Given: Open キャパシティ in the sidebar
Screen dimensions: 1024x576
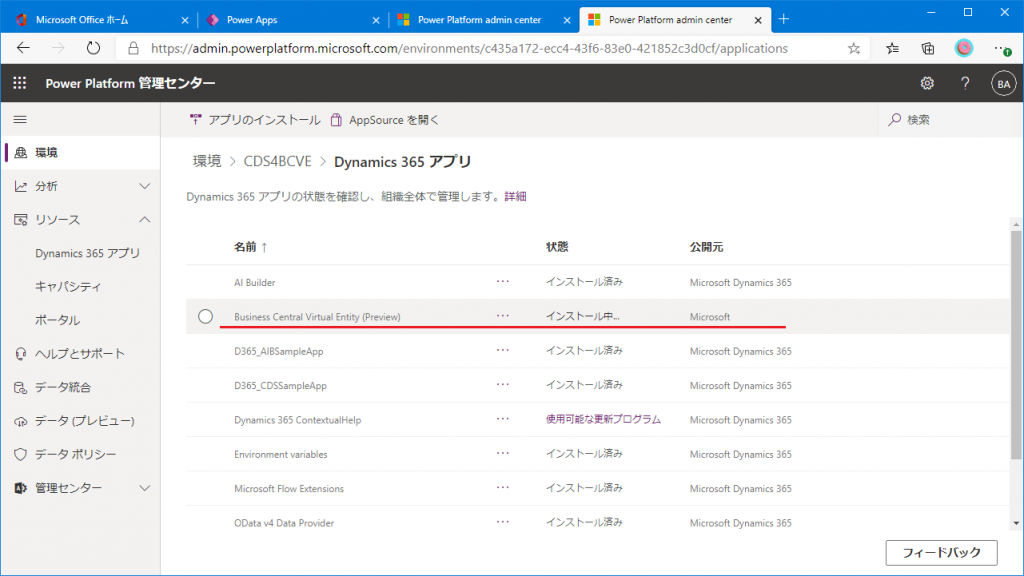Looking at the screenshot, I should tap(68, 287).
